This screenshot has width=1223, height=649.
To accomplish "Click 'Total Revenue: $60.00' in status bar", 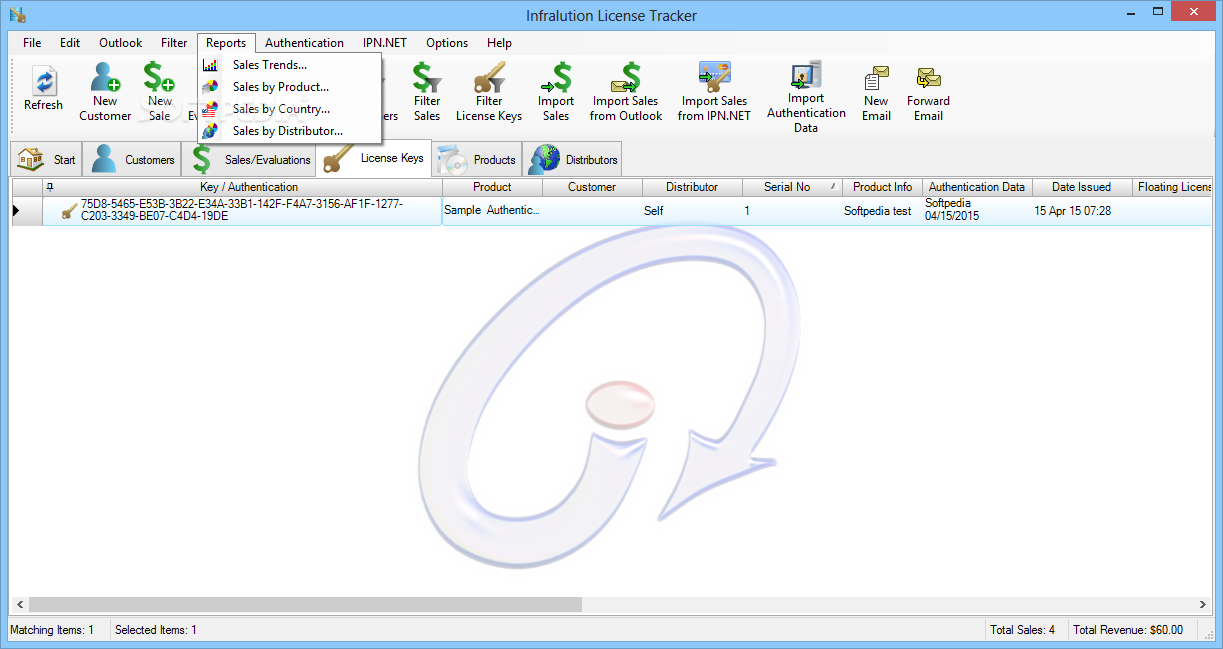I will 1128,630.
